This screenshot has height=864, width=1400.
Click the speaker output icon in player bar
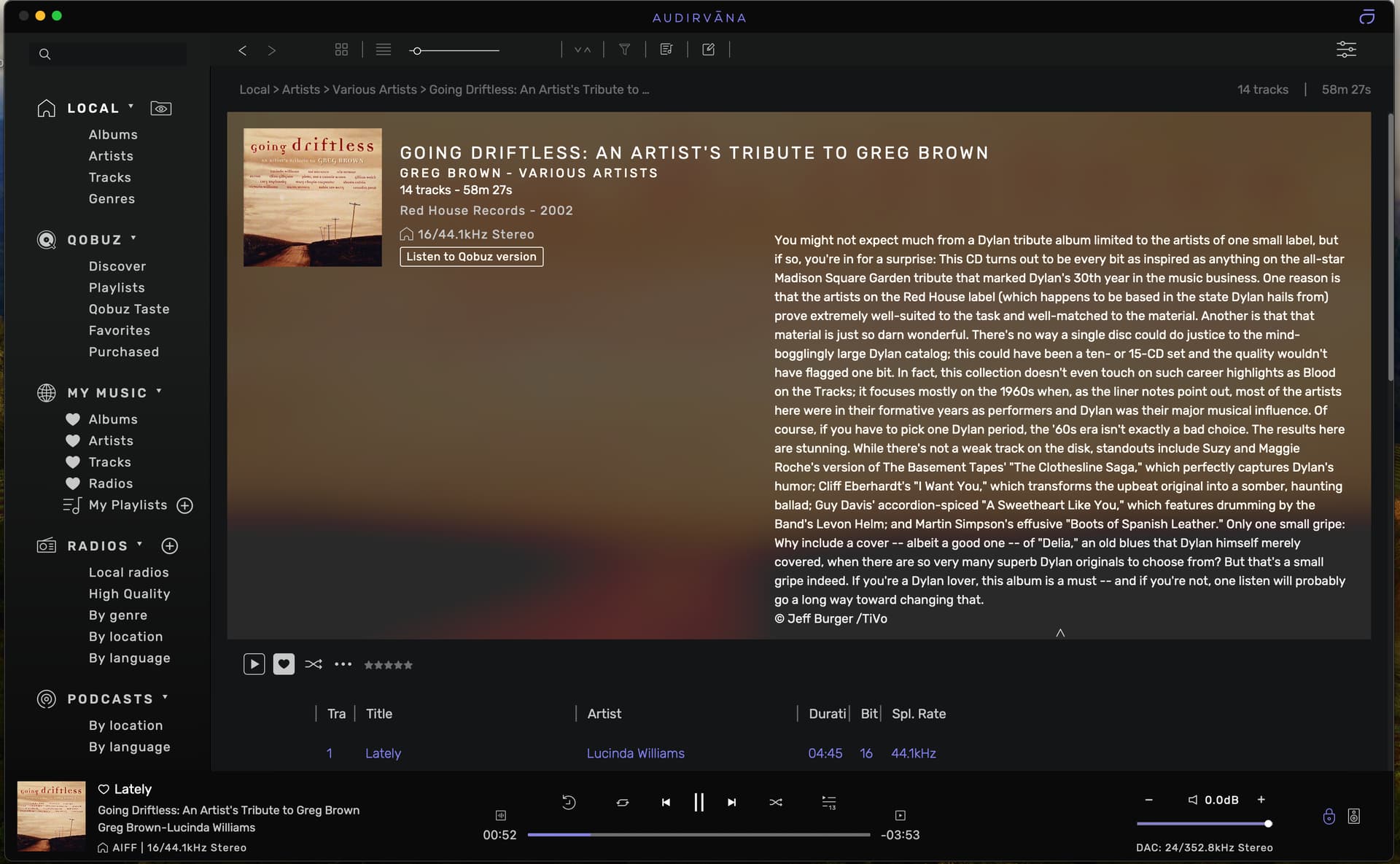(x=1354, y=816)
